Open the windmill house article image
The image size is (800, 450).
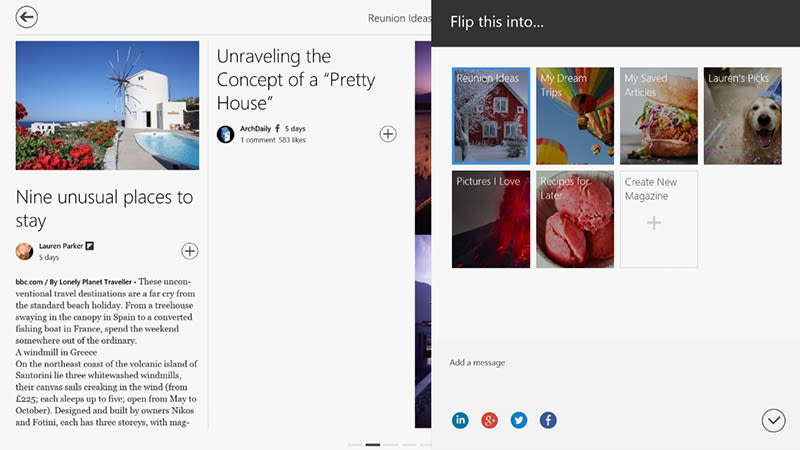(x=107, y=105)
